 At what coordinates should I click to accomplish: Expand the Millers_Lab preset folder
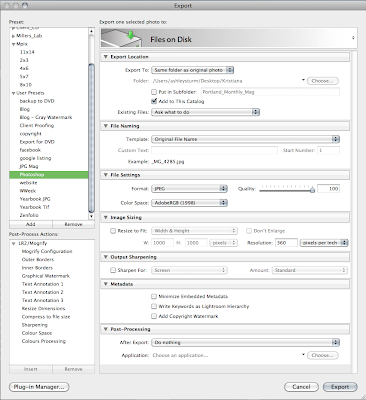pyautogui.click(x=13, y=36)
